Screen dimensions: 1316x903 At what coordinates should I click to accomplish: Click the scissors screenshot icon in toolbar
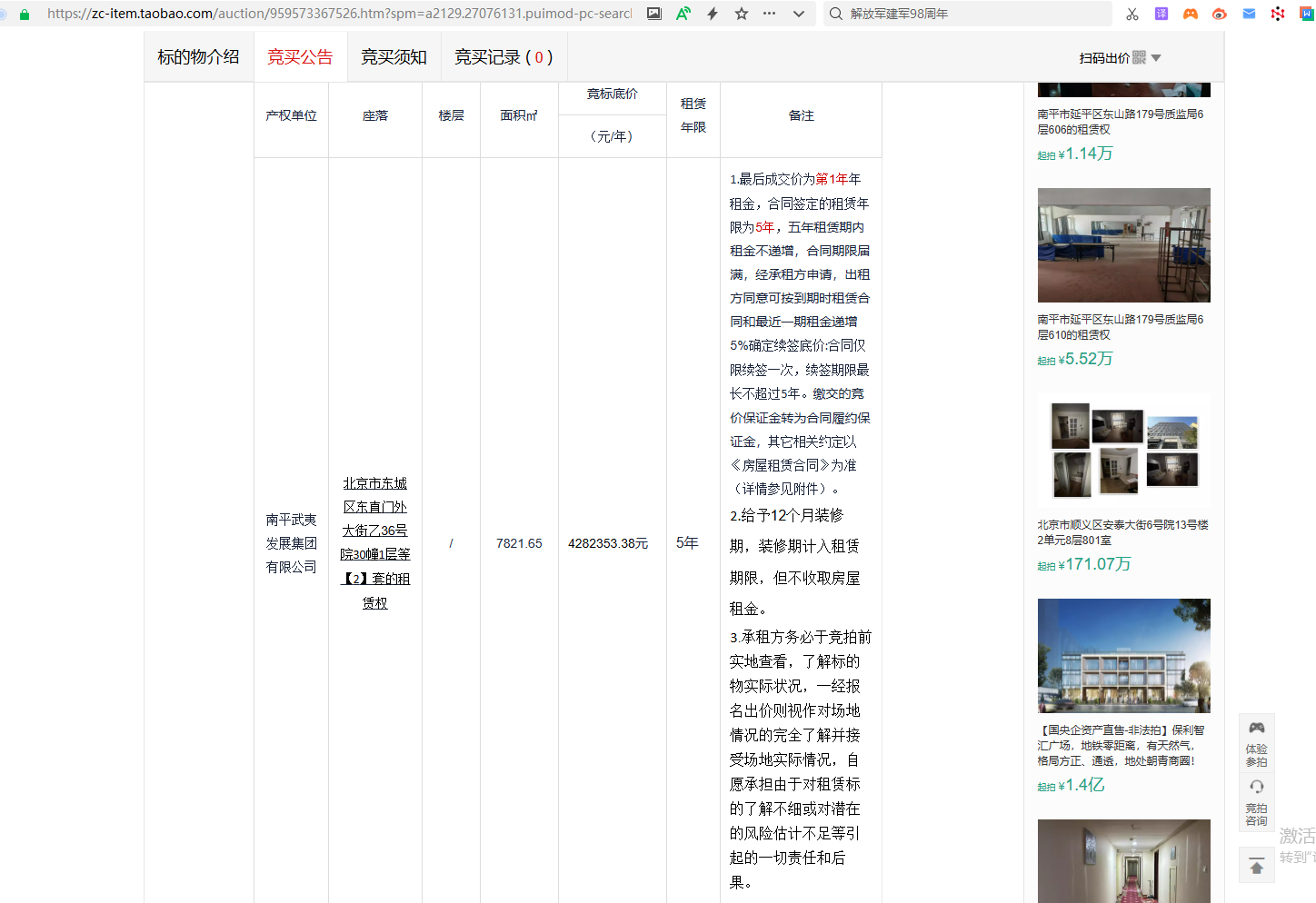pyautogui.click(x=1132, y=14)
